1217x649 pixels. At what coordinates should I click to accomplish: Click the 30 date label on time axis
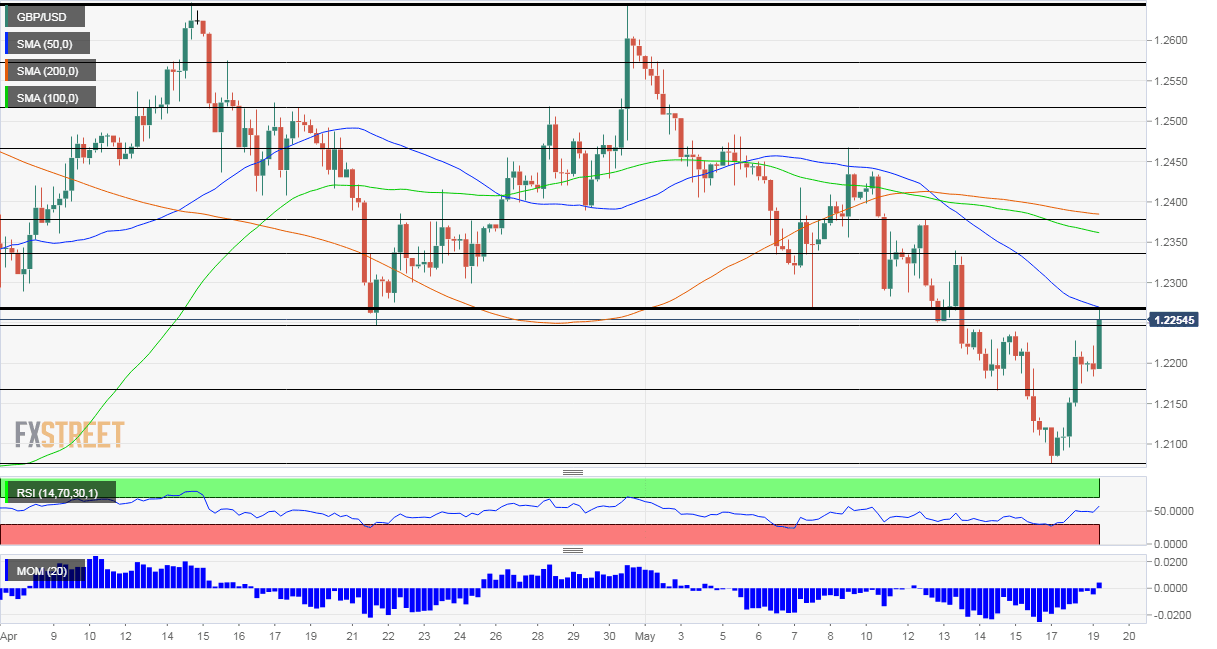(x=609, y=636)
